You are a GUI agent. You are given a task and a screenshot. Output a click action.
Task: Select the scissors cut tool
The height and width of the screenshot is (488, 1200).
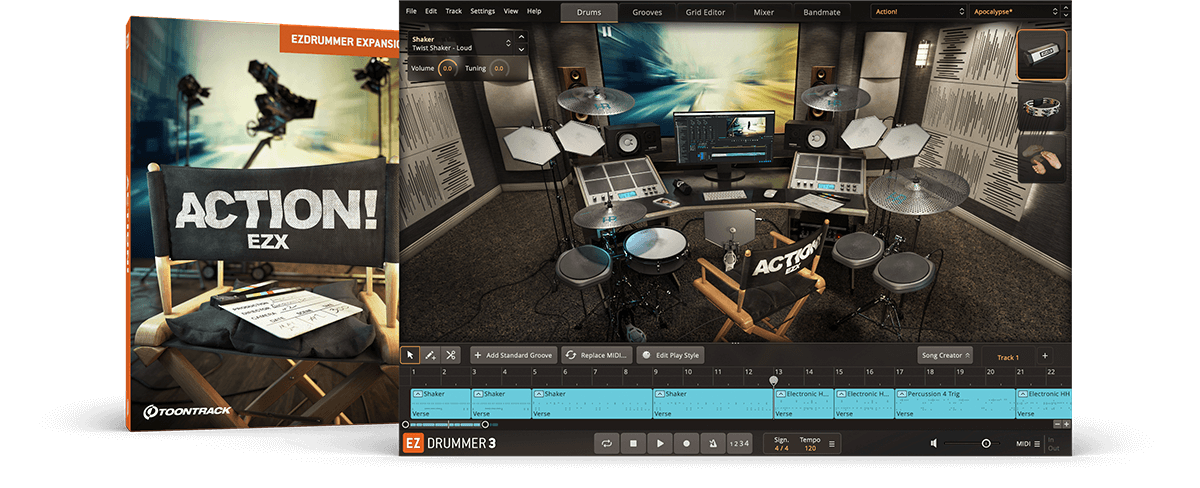[x=451, y=355]
